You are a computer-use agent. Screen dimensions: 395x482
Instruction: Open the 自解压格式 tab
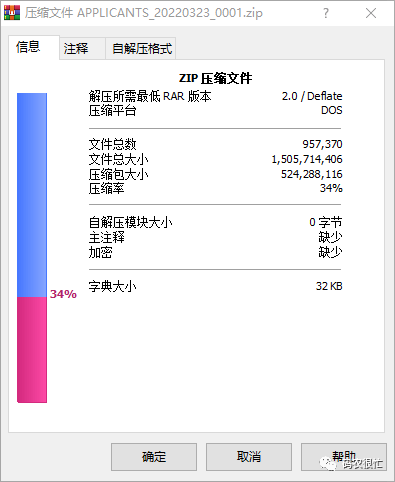click(x=141, y=49)
